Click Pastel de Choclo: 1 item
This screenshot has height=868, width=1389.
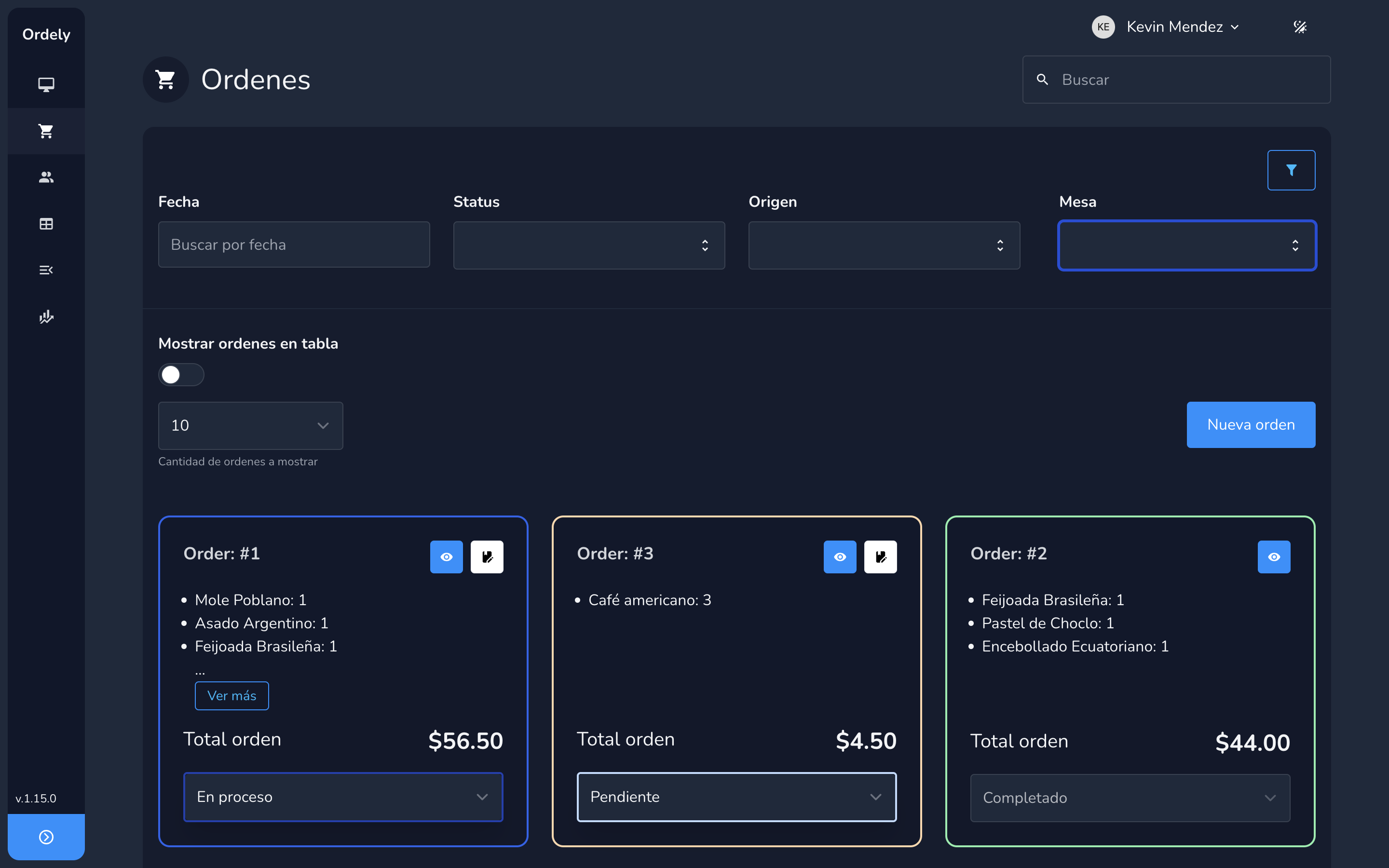tap(1048, 623)
